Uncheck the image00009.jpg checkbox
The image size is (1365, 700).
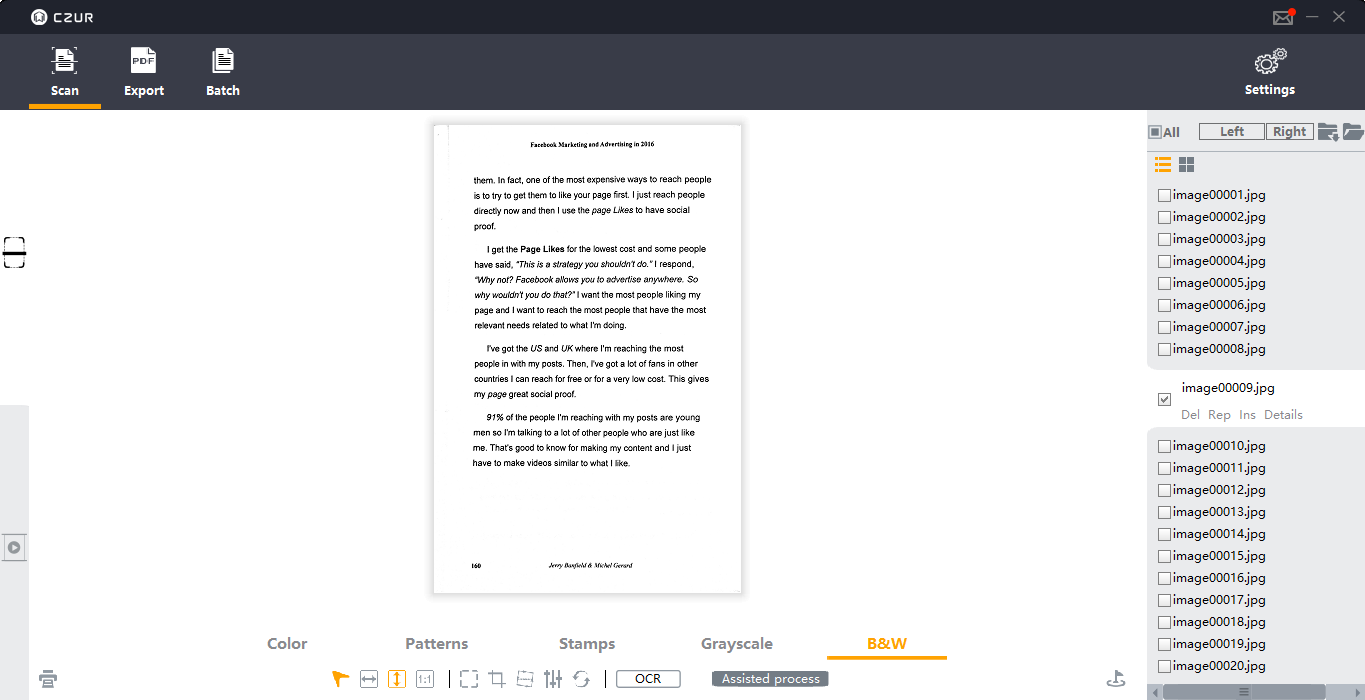tap(1163, 398)
